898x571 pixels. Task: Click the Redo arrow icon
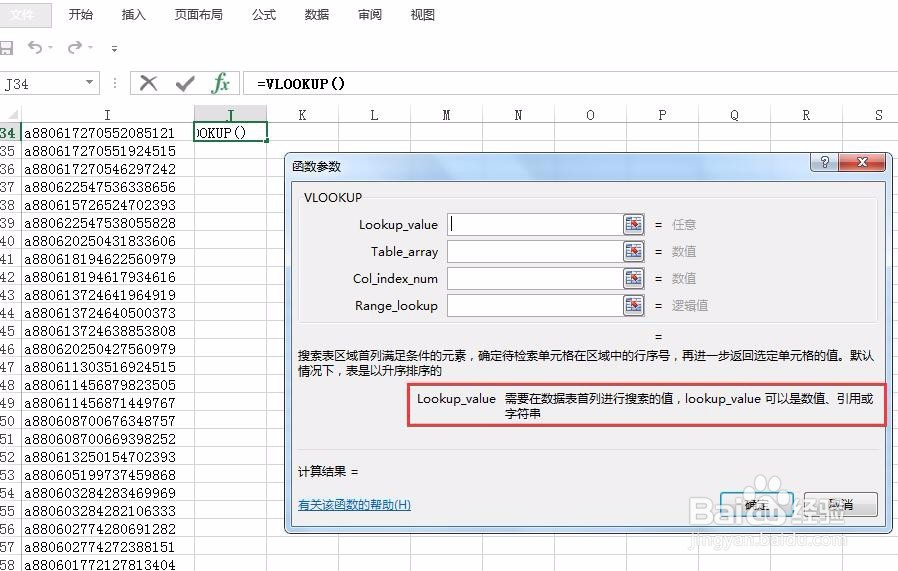(75, 48)
